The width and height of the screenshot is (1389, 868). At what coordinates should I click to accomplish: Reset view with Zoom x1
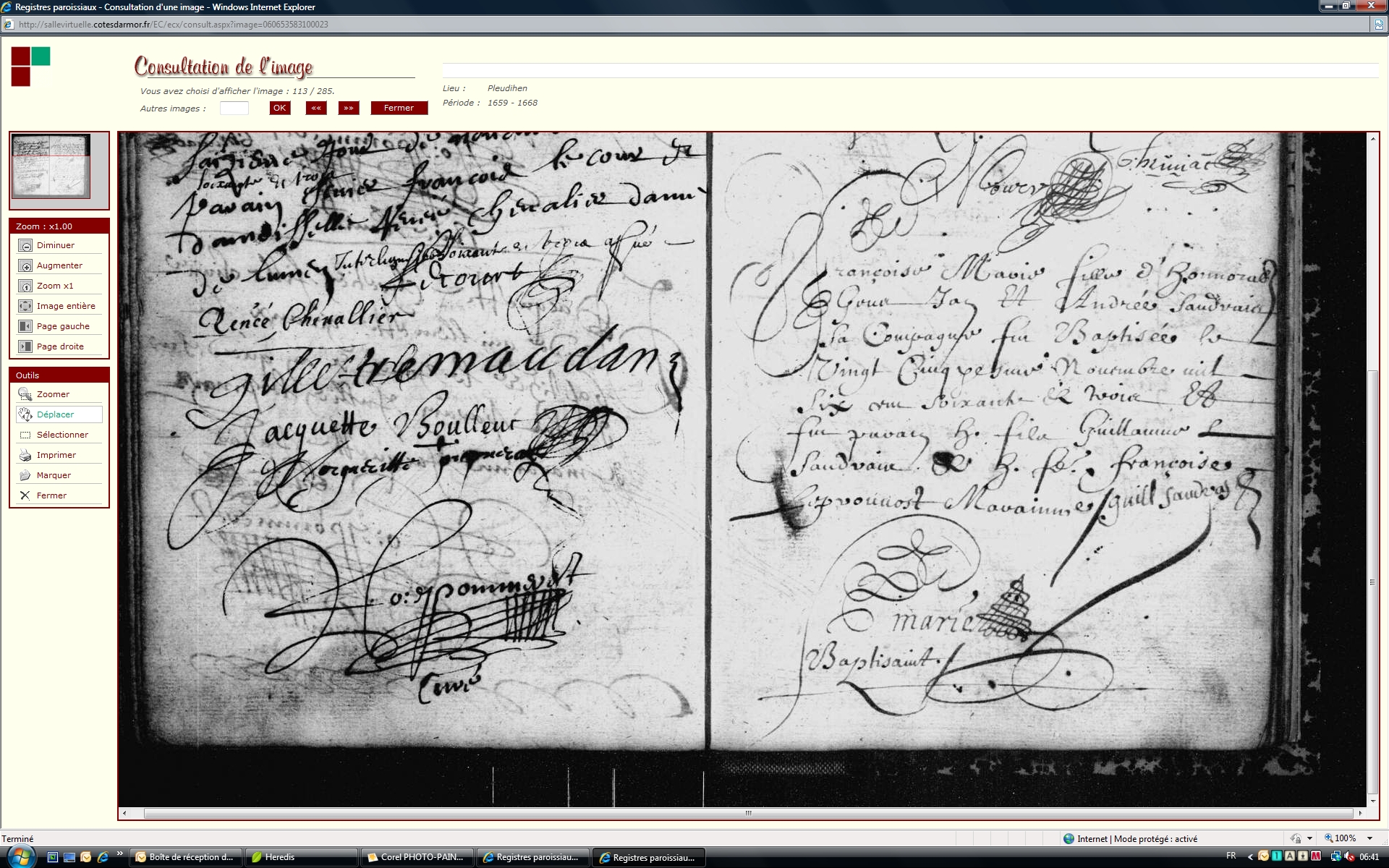[25, 286]
